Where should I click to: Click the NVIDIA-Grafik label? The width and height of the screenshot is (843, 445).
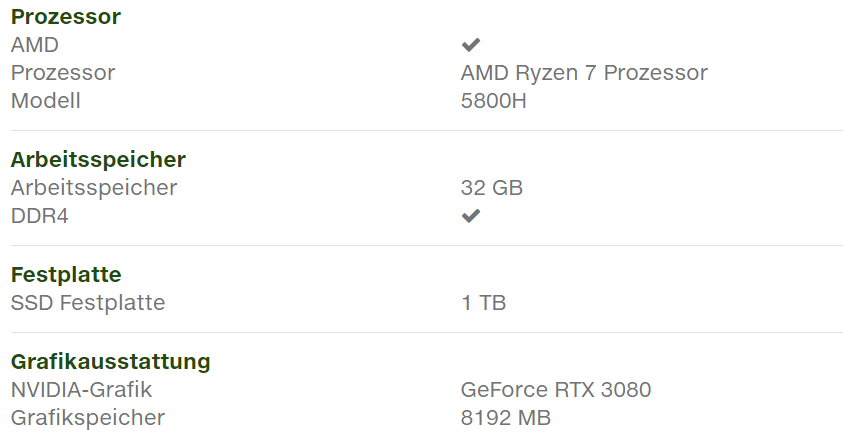click(x=82, y=390)
